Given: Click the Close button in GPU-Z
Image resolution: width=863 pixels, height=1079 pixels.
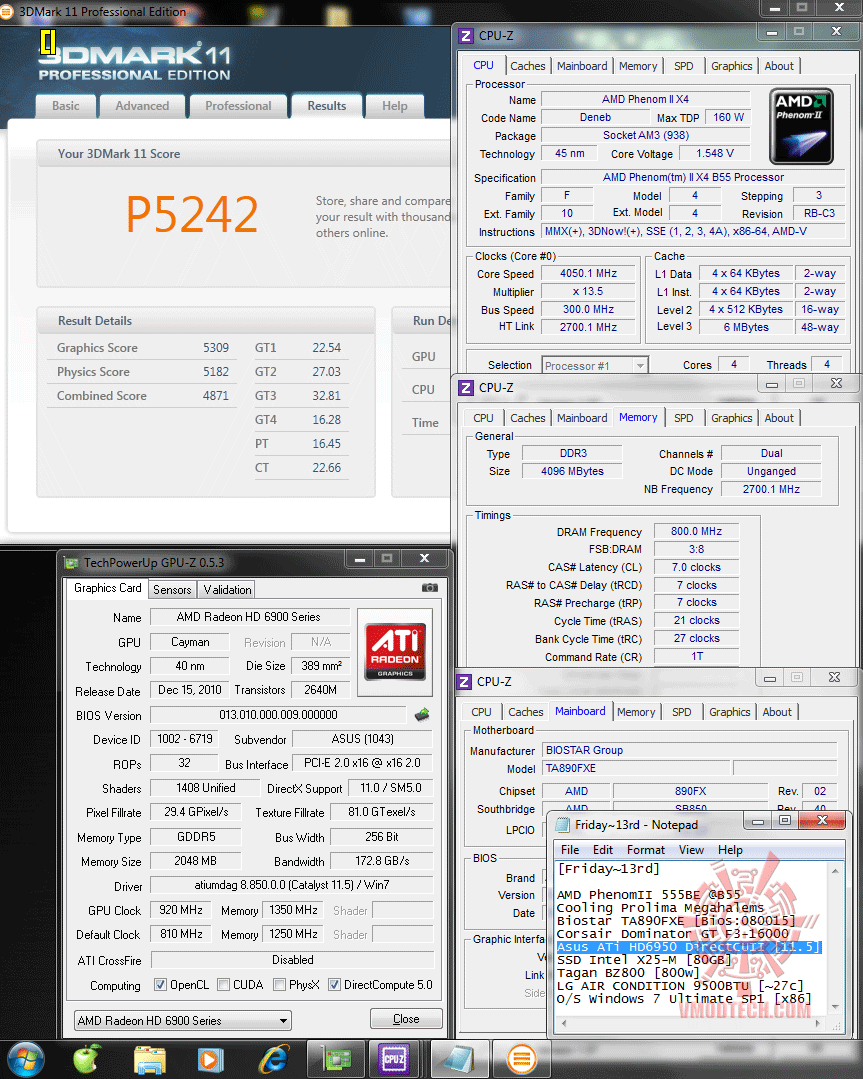Looking at the screenshot, I should (406, 1019).
